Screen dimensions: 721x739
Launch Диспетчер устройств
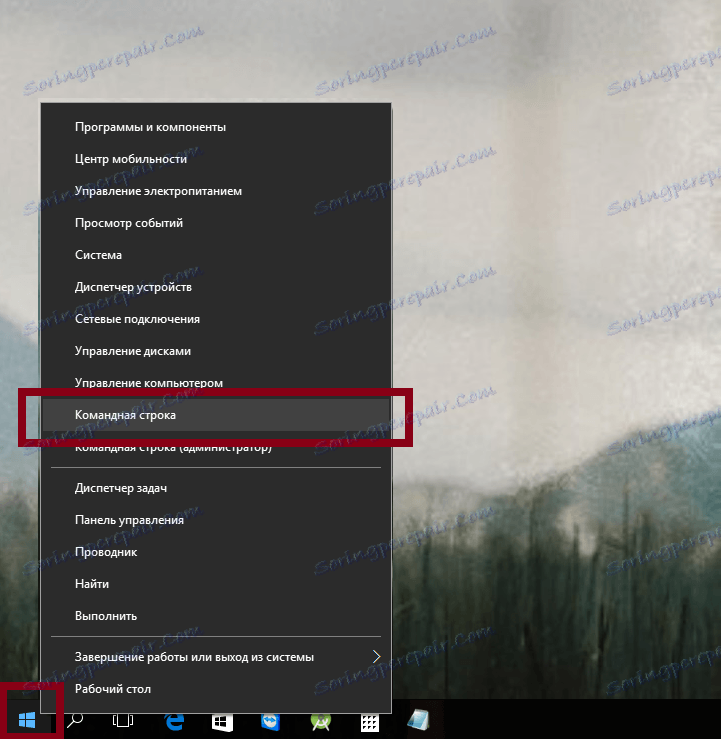tap(216, 287)
